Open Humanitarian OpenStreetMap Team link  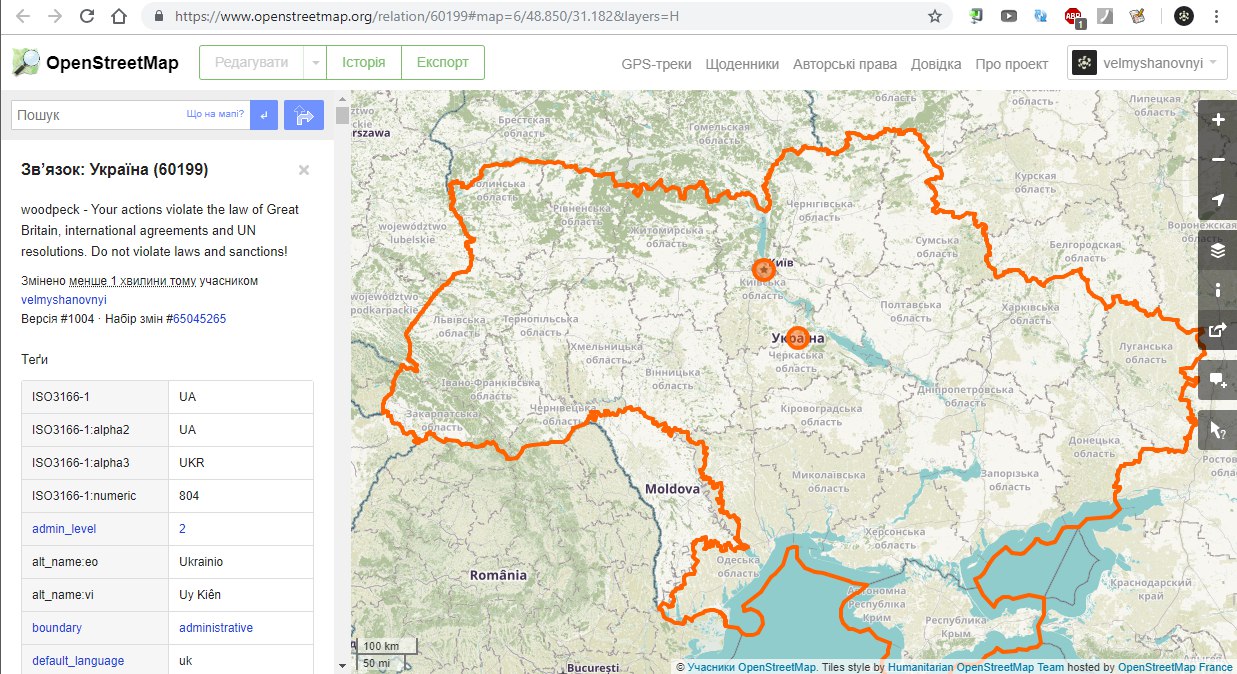coord(976,667)
